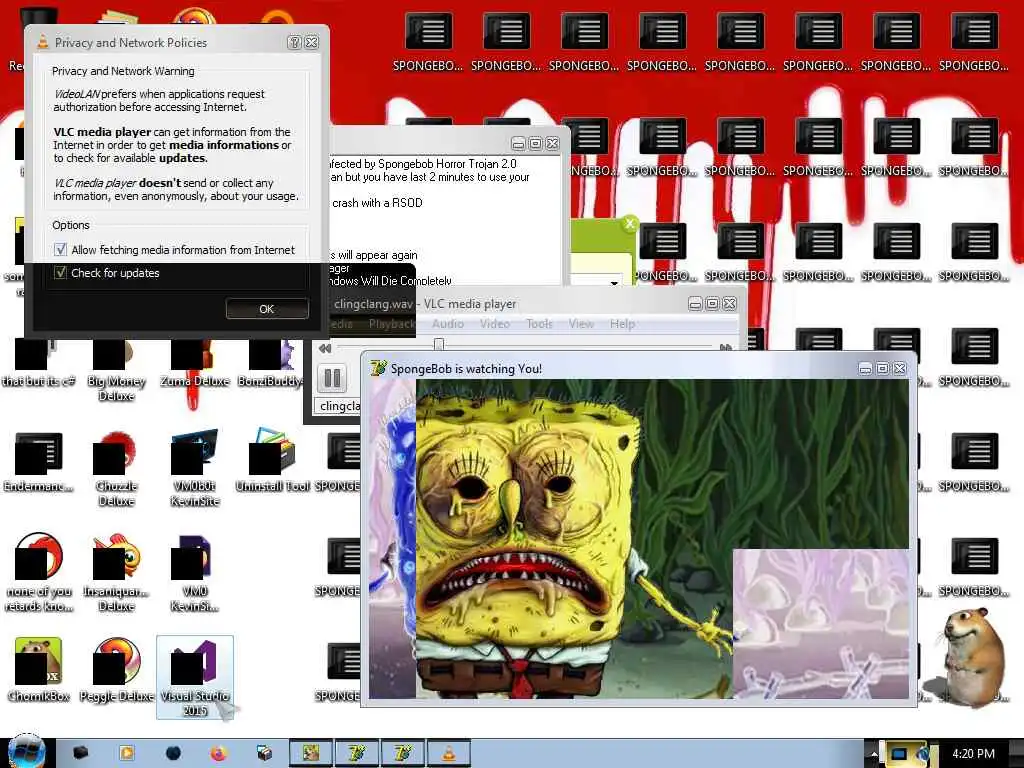
Task: Click the VLC seek slider handle
Action: tap(439, 344)
